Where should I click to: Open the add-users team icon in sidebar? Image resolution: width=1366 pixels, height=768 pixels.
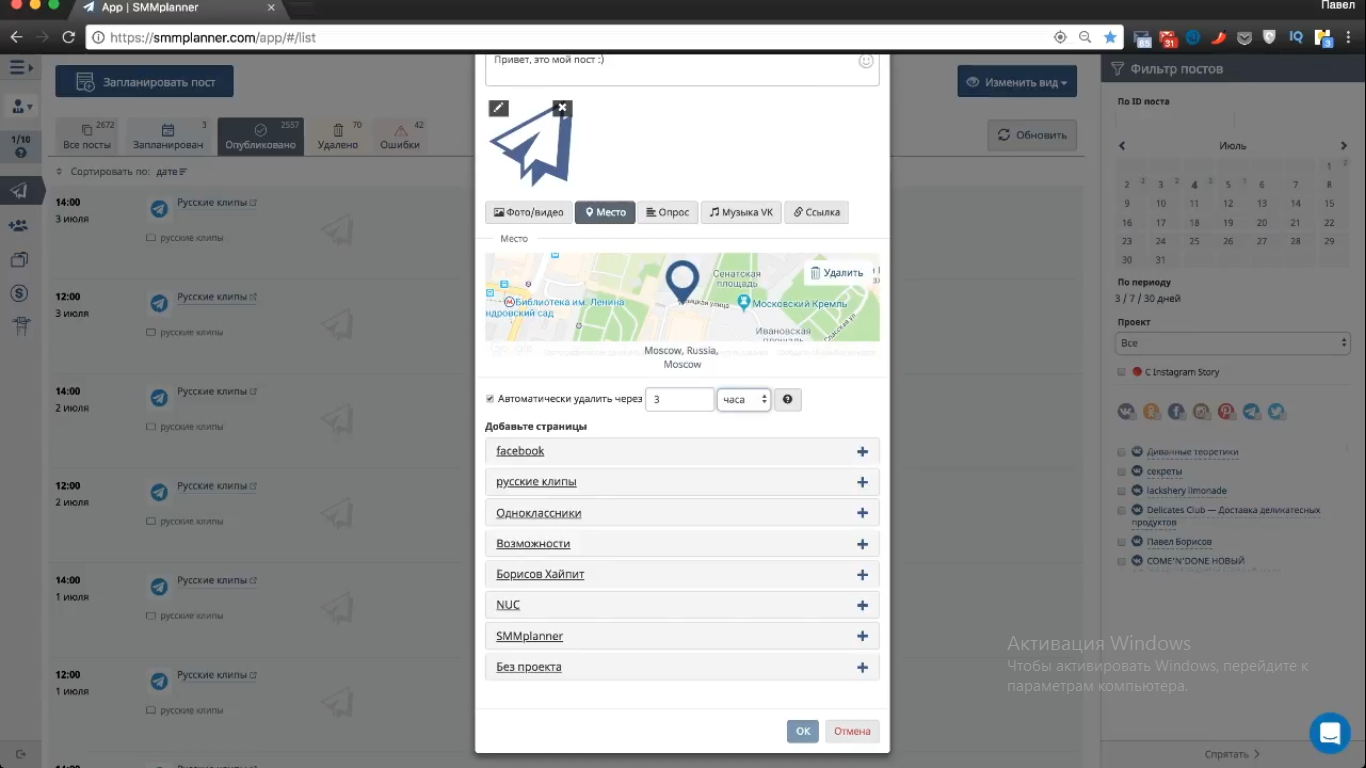[x=19, y=226]
